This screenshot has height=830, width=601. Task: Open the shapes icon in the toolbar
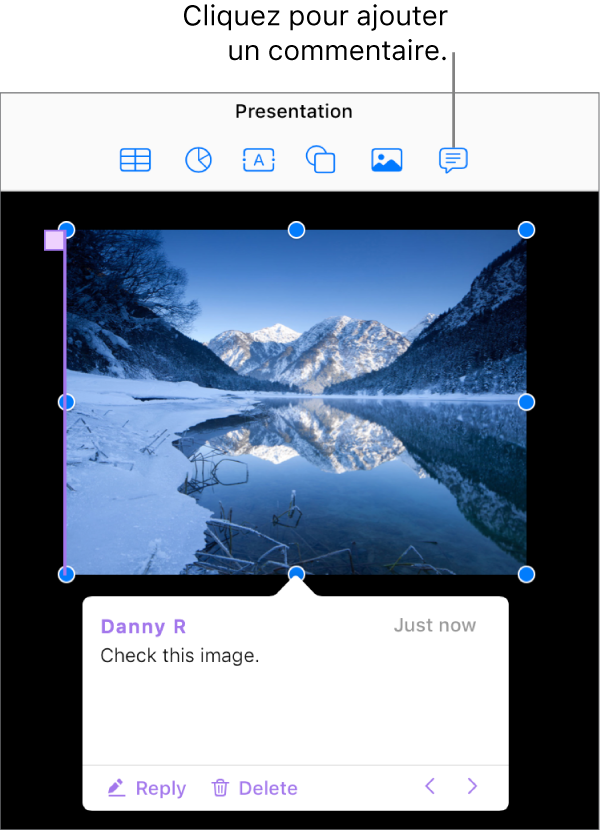321,160
